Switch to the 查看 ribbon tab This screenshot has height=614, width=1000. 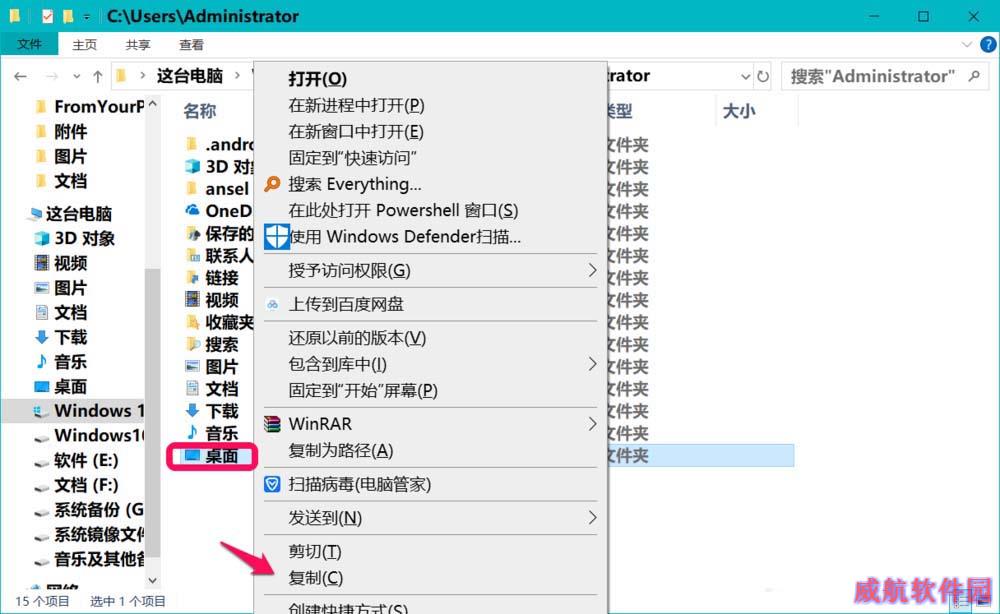tap(191, 45)
